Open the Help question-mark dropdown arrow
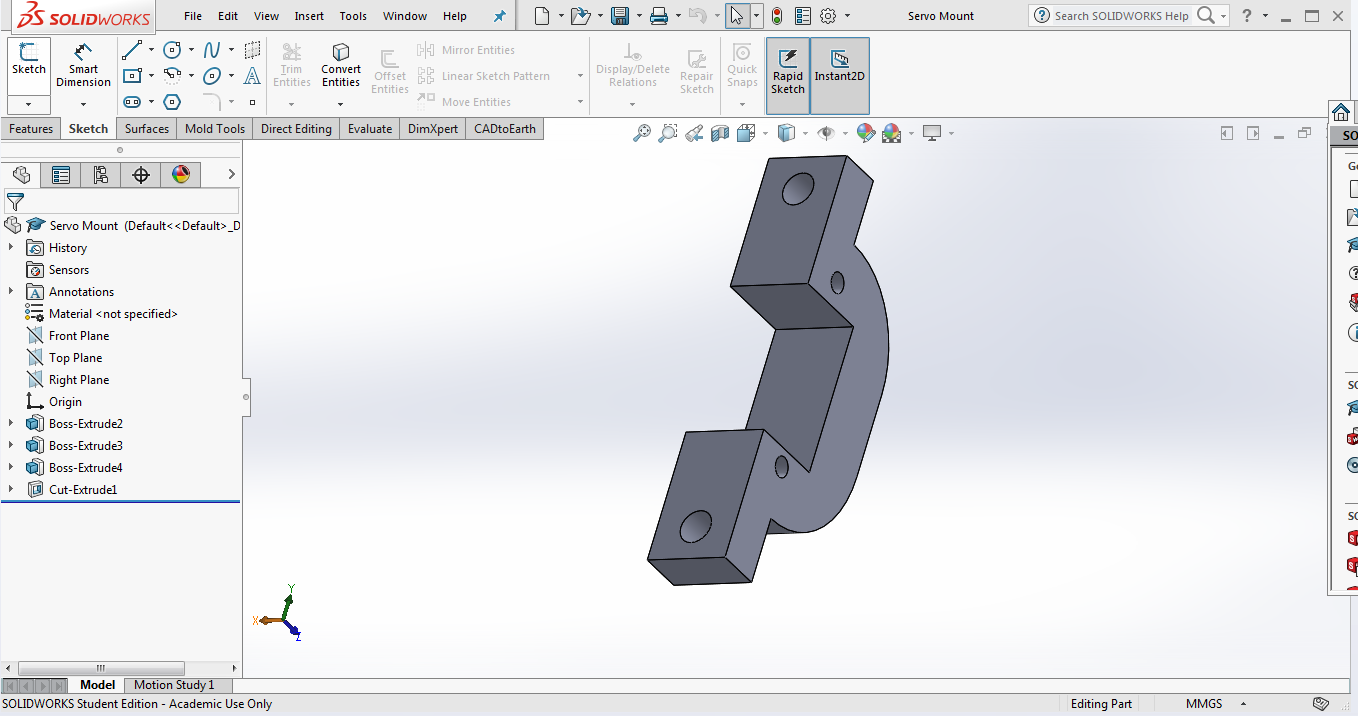The width and height of the screenshot is (1358, 716). click(x=1265, y=16)
